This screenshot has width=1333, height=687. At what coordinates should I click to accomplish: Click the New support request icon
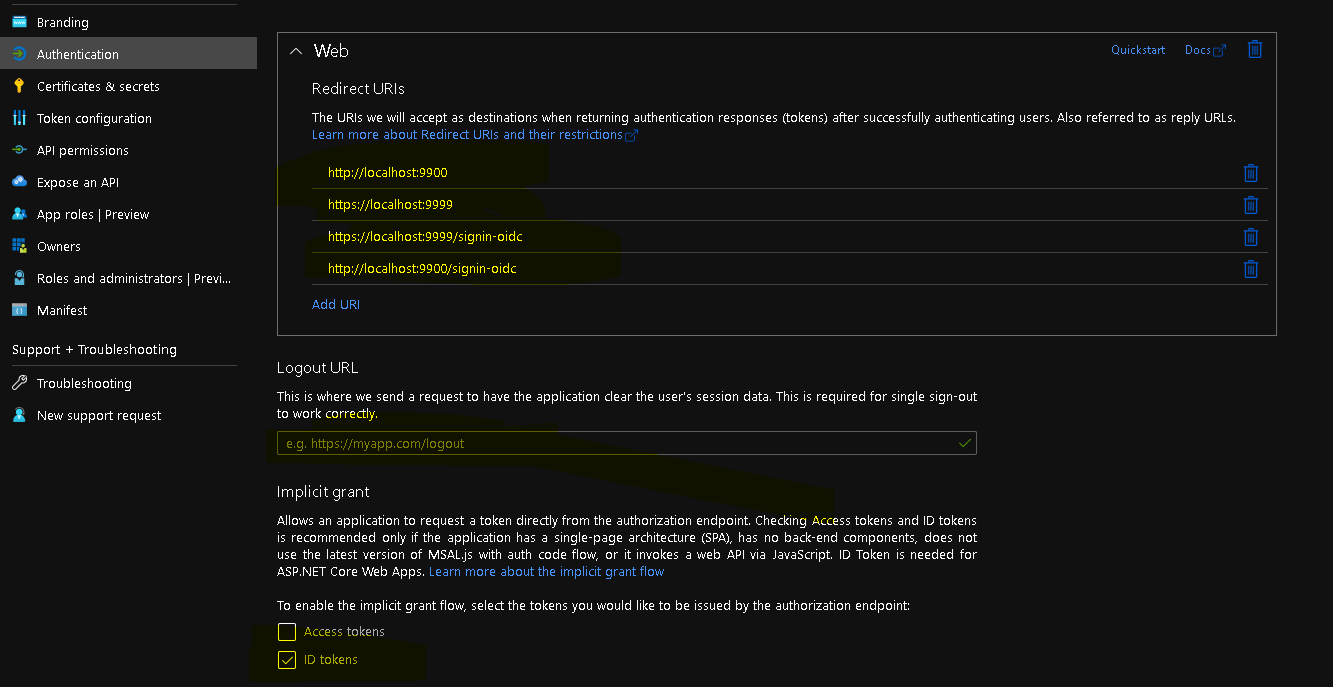click(x=19, y=415)
